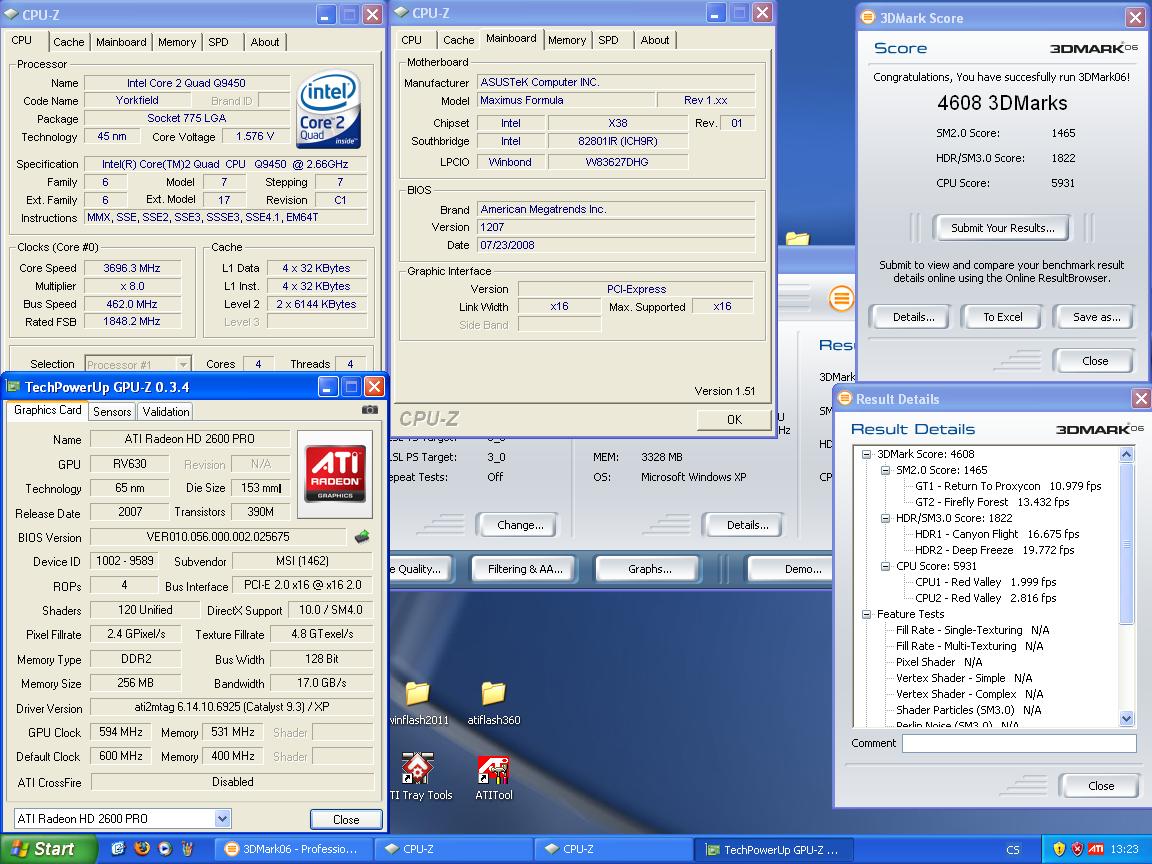Screen dimensions: 1152x864
Task: Click the To Excel button
Action: point(1003,317)
